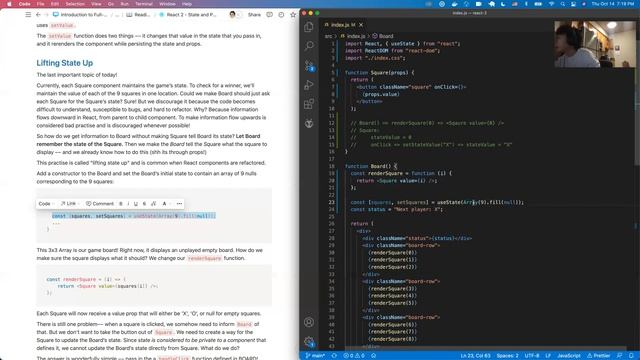This screenshot has height=360, width=640.
Task: Favorite the Notion page with the star
Action: pos(293,15)
